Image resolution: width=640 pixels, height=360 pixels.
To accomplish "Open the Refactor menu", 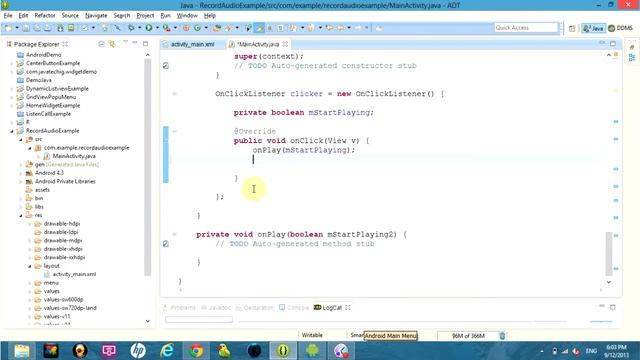I will [45, 16].
